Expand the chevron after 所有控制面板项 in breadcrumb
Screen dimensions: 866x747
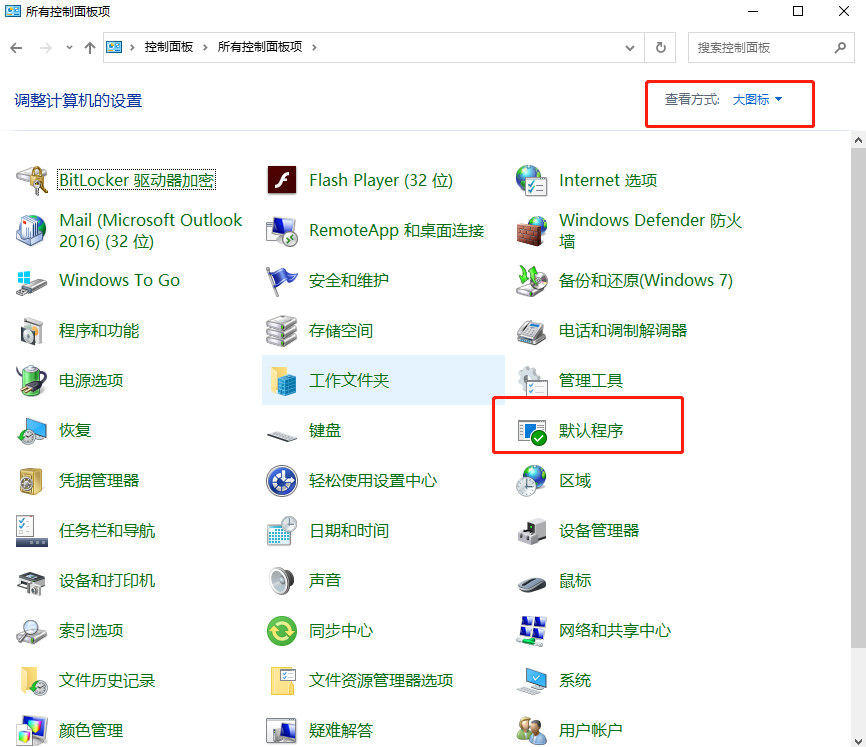[314, 47]
